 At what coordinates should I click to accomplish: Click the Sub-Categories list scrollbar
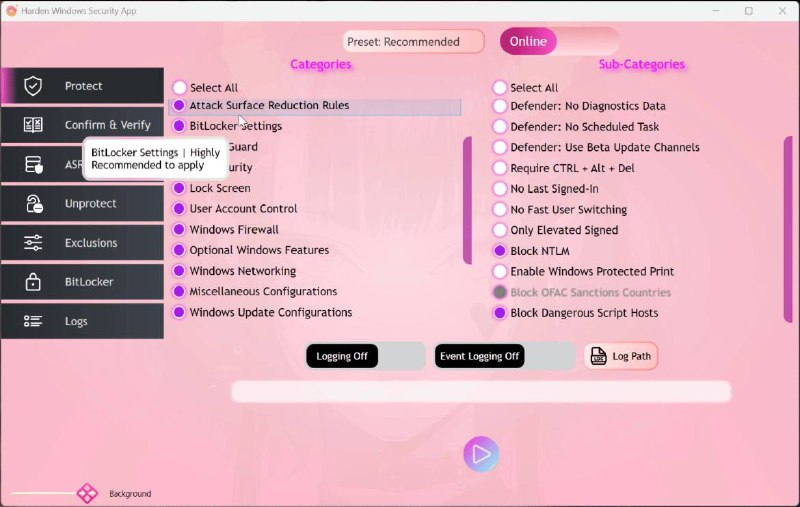788,229
